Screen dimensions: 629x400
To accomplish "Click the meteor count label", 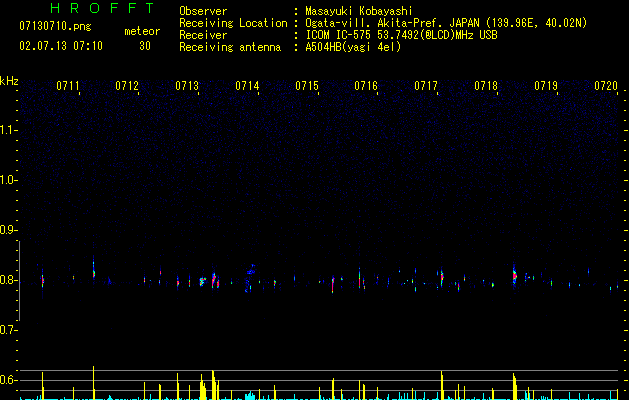I will 142,31.
